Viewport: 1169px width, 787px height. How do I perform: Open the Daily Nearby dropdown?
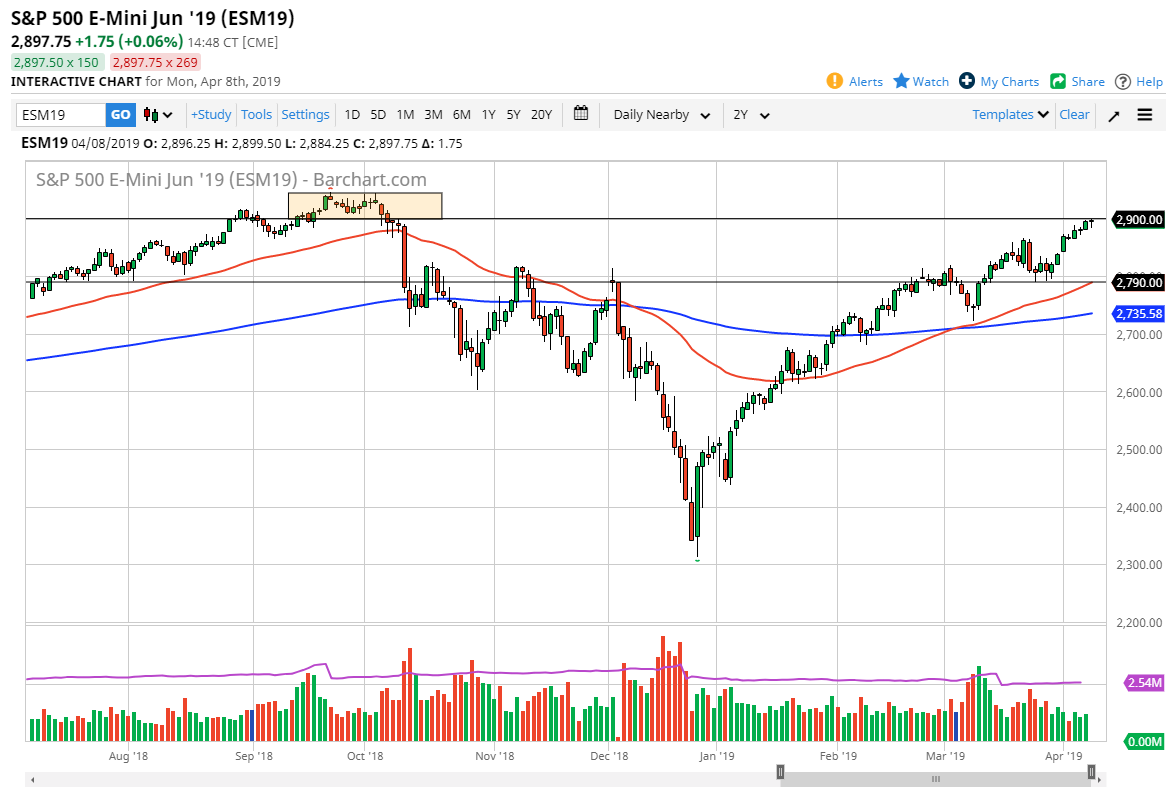pos(660,115)
